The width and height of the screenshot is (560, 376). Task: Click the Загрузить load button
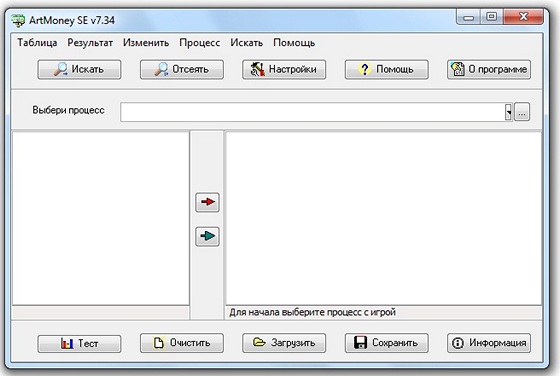(284, 343)
